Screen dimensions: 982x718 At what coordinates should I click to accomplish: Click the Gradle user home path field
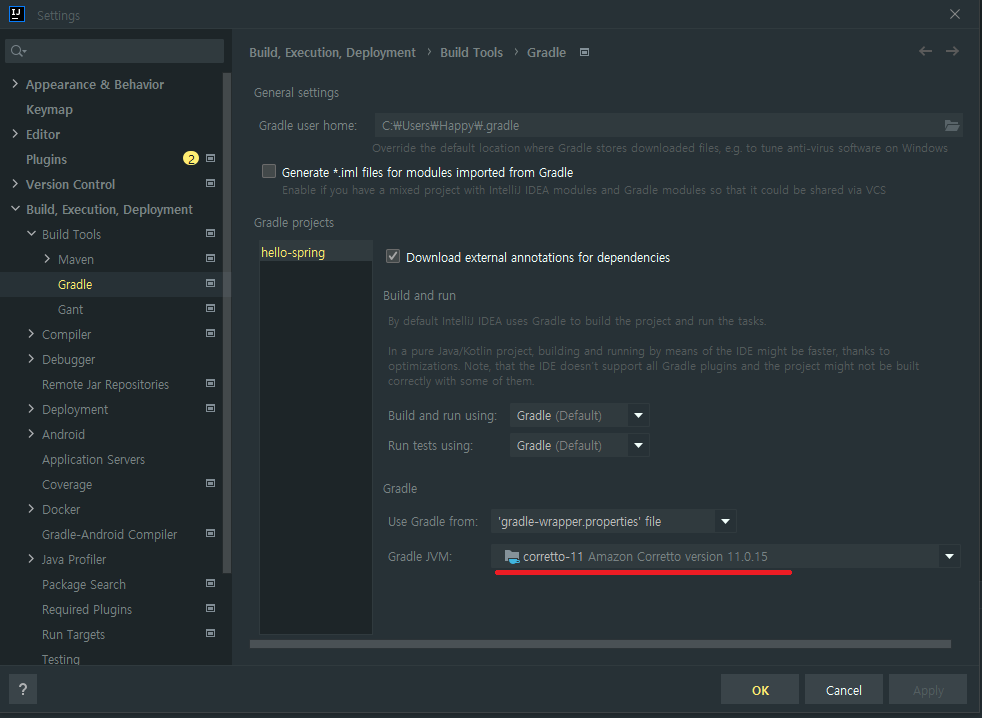pyautogui.click(x=658, y=125)
